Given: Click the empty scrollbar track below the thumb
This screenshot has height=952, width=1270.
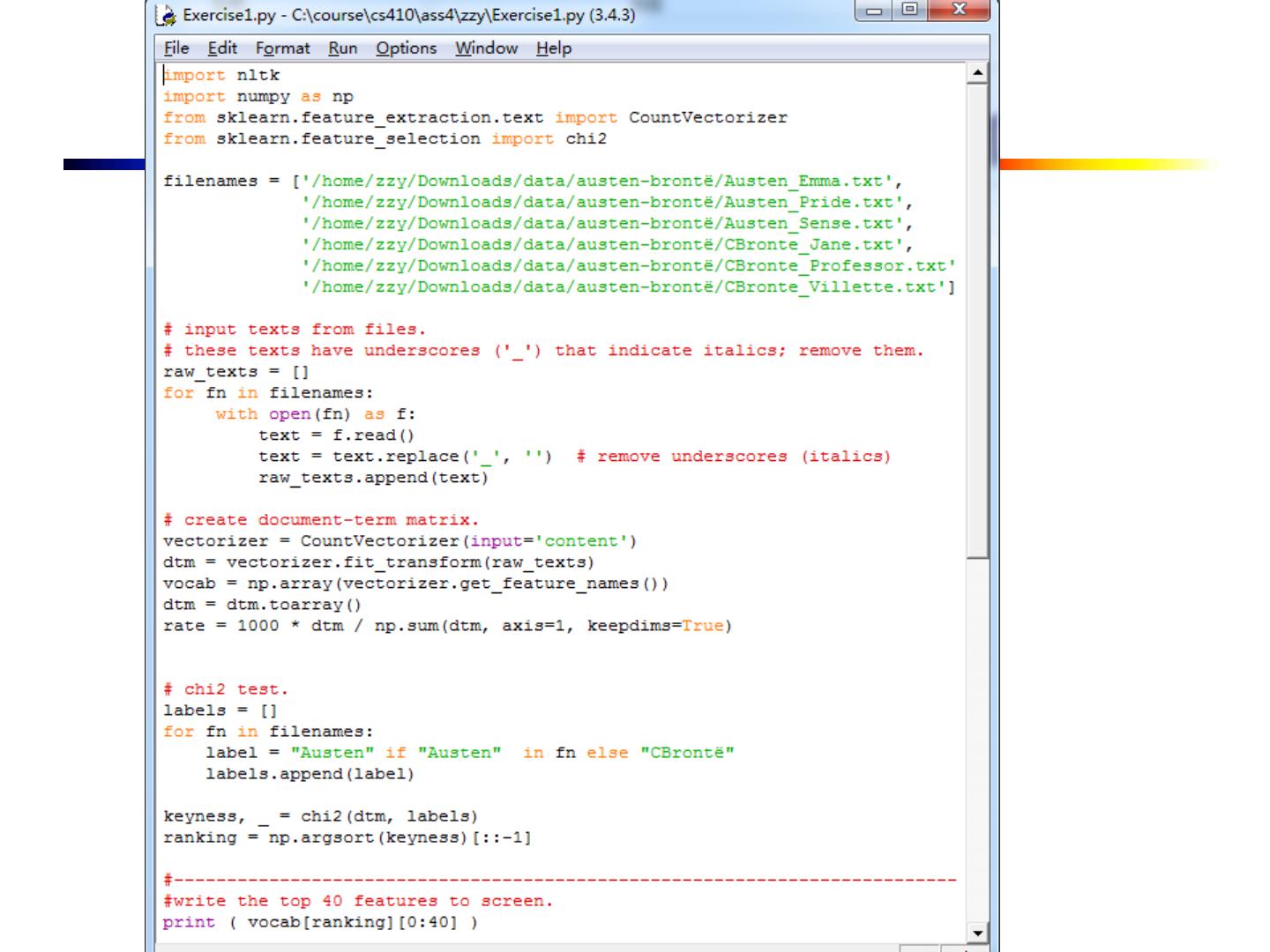Looking at the screenshot, I should click(x=977, y=740).
